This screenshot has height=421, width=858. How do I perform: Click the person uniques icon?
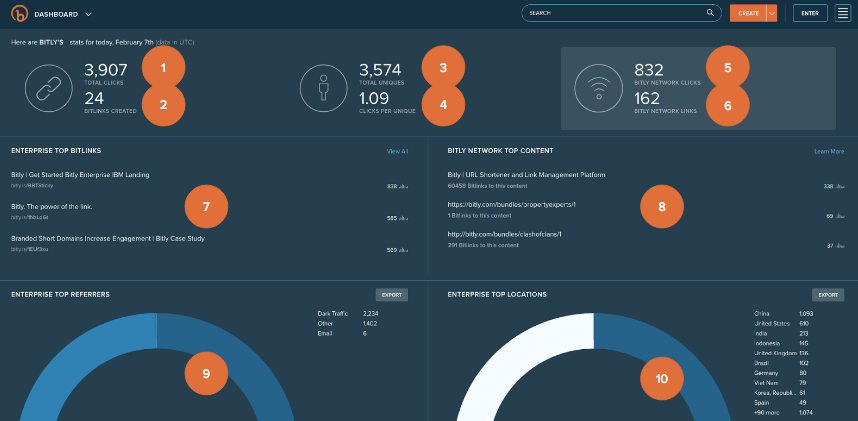click(x=324, y=88)
